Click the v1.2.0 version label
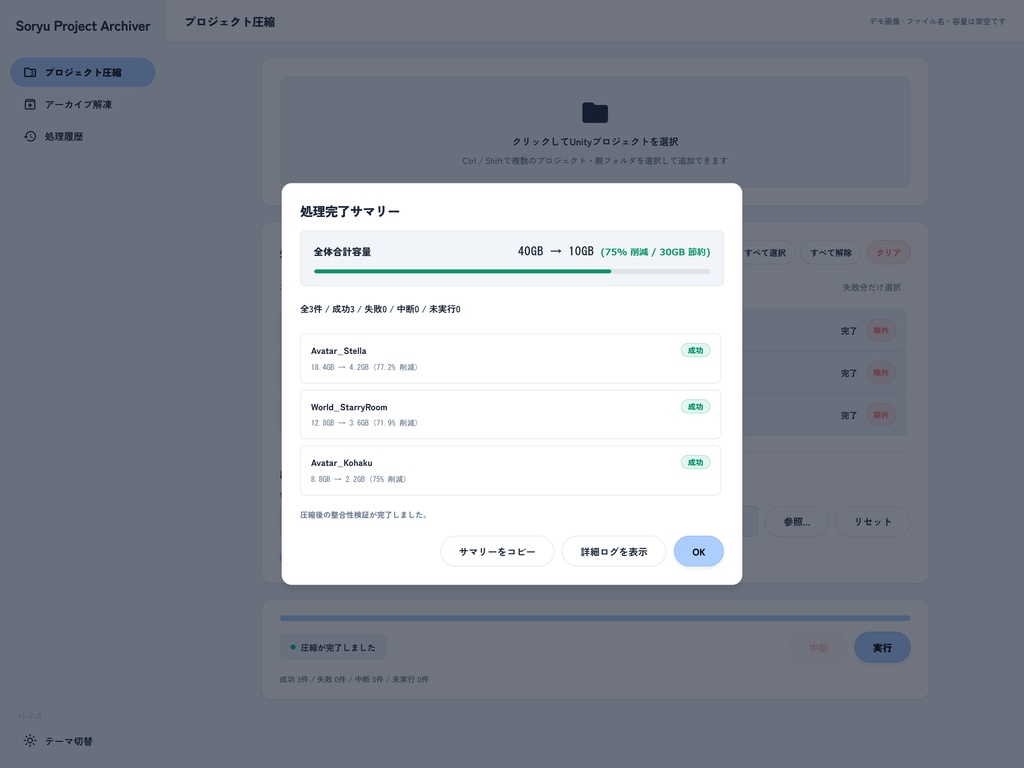 point(29,715)
